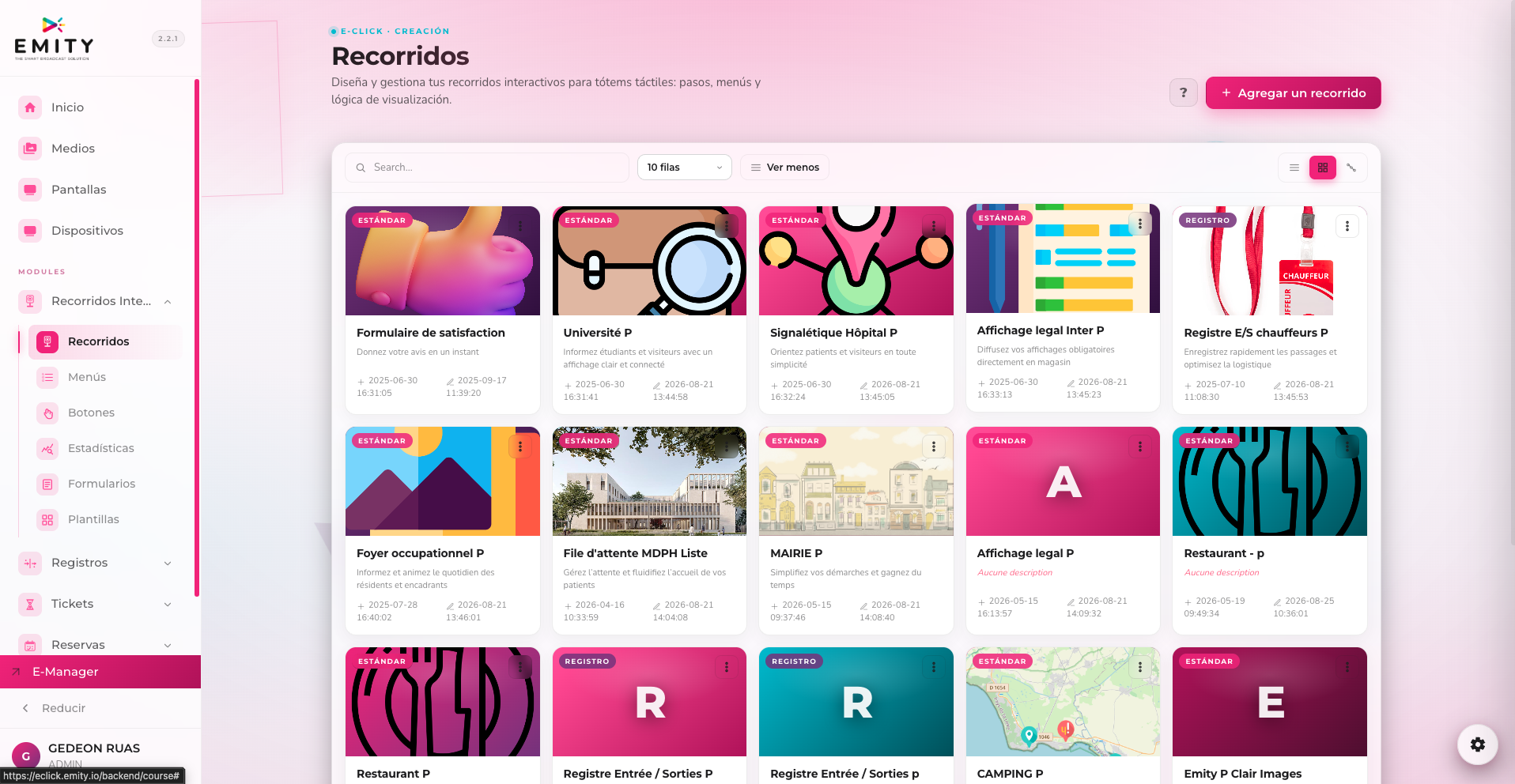Open three-dot menu on MAIRIE P card
The width and height of the screenshot is (1515, 784).
pos(933,447)
